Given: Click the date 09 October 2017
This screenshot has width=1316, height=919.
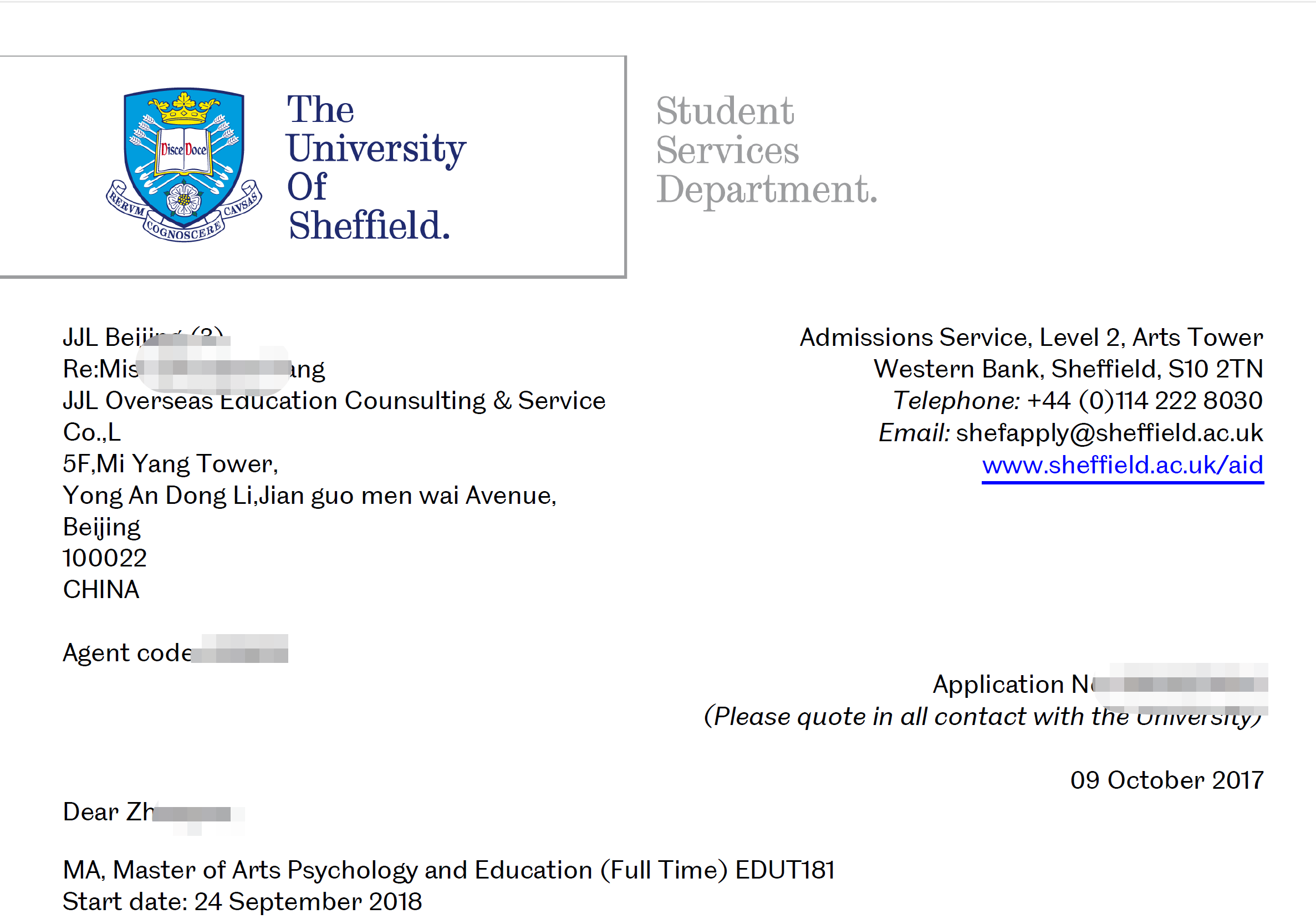Looking at the screenshot, I should (x=1166, y=780).
